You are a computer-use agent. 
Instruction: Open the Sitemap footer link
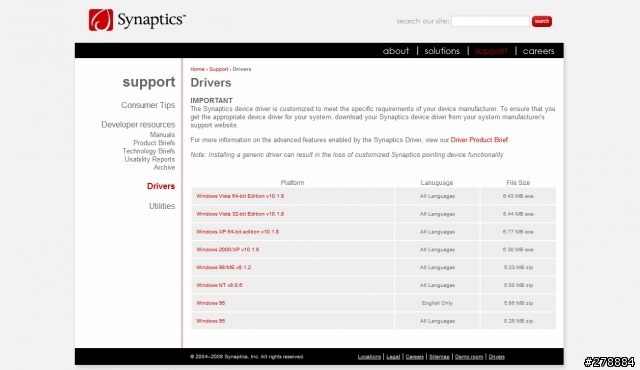(x=439, y=357)
